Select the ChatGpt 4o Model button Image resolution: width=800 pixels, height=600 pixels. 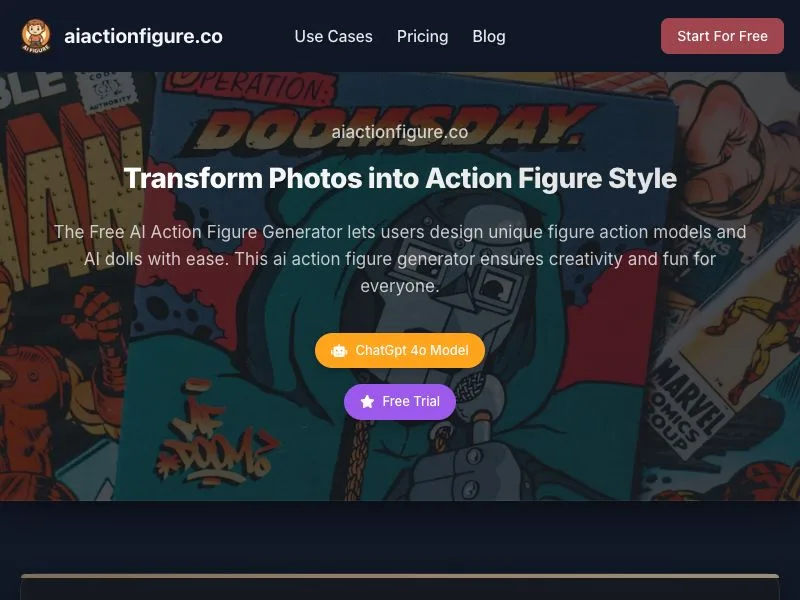[x=399, y=351]
